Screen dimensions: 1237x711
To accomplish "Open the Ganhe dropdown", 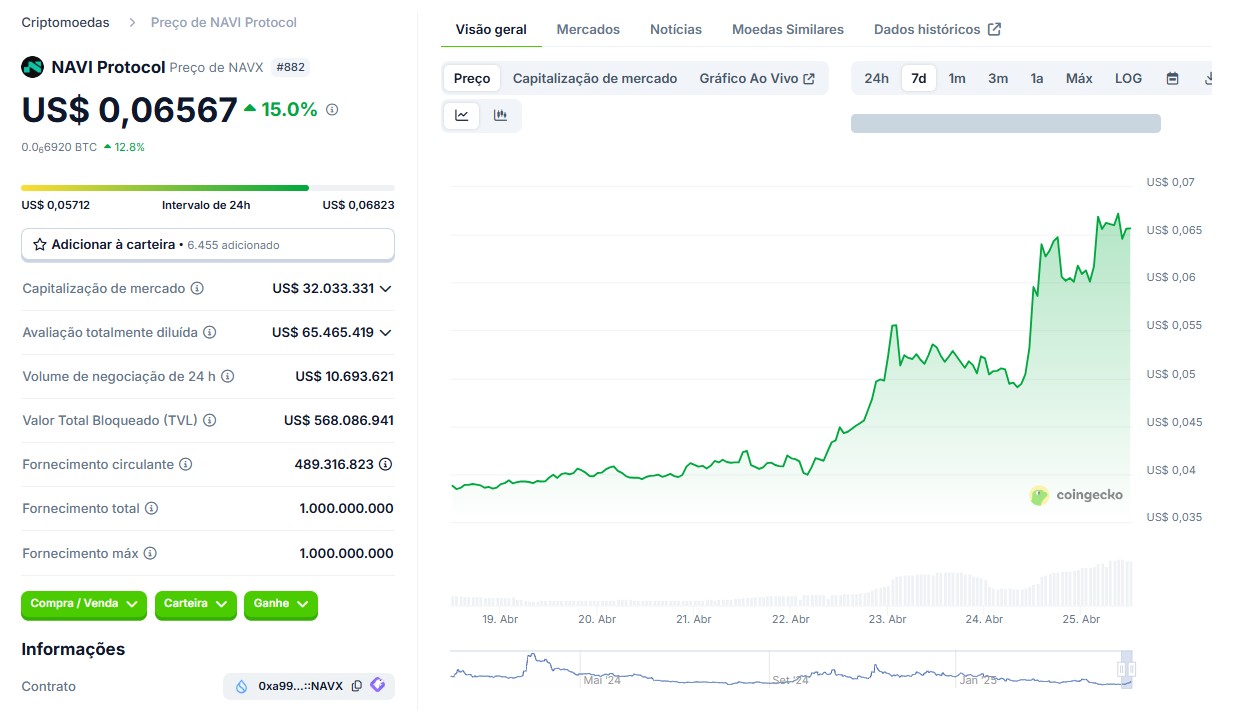I will (281, 604).
